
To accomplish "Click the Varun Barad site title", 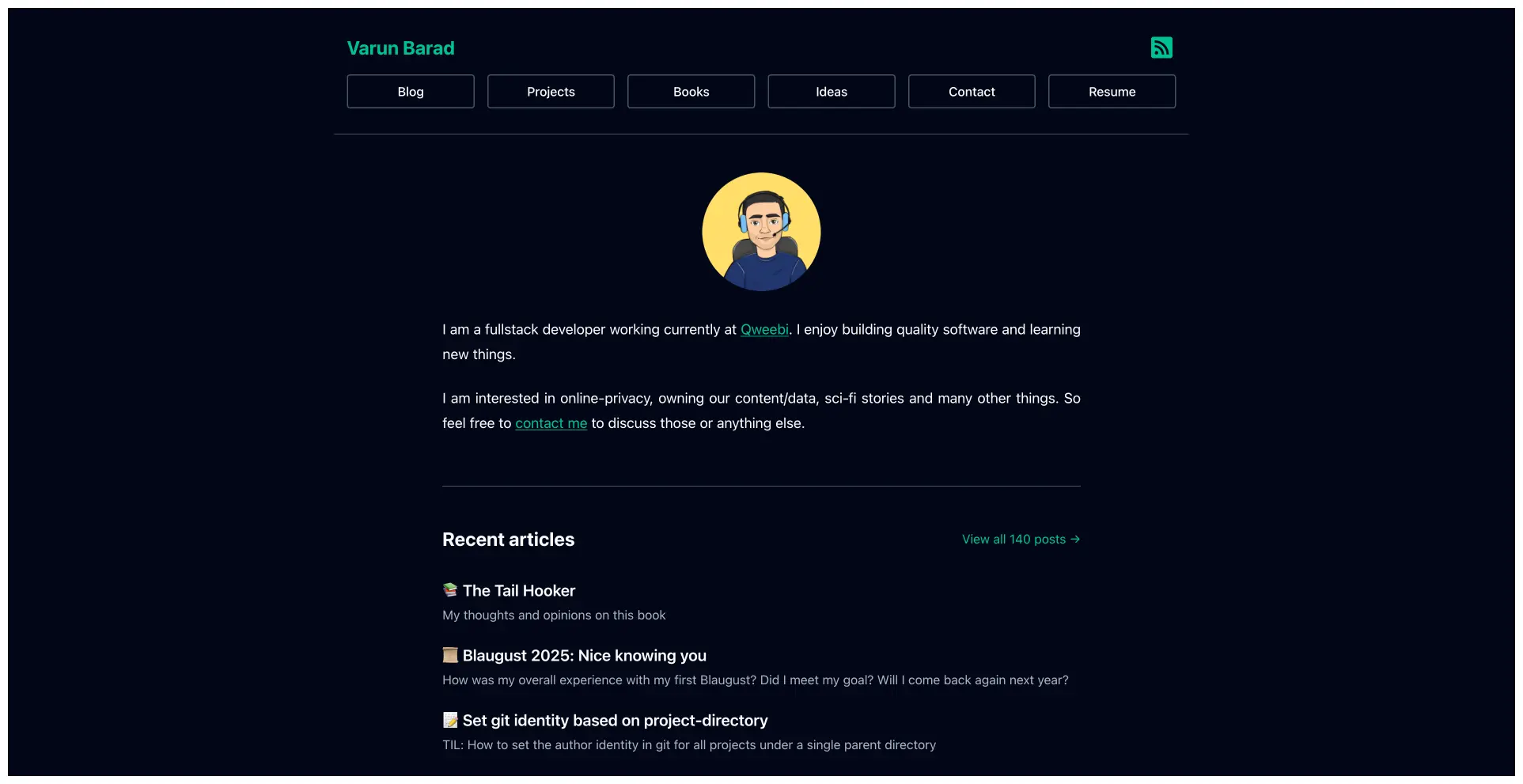I will tap(400, 47).
